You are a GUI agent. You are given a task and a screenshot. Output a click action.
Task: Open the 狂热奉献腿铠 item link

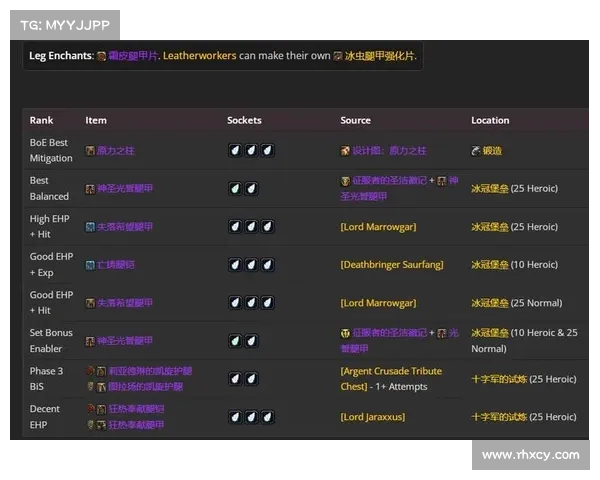[x=136, y=409]
